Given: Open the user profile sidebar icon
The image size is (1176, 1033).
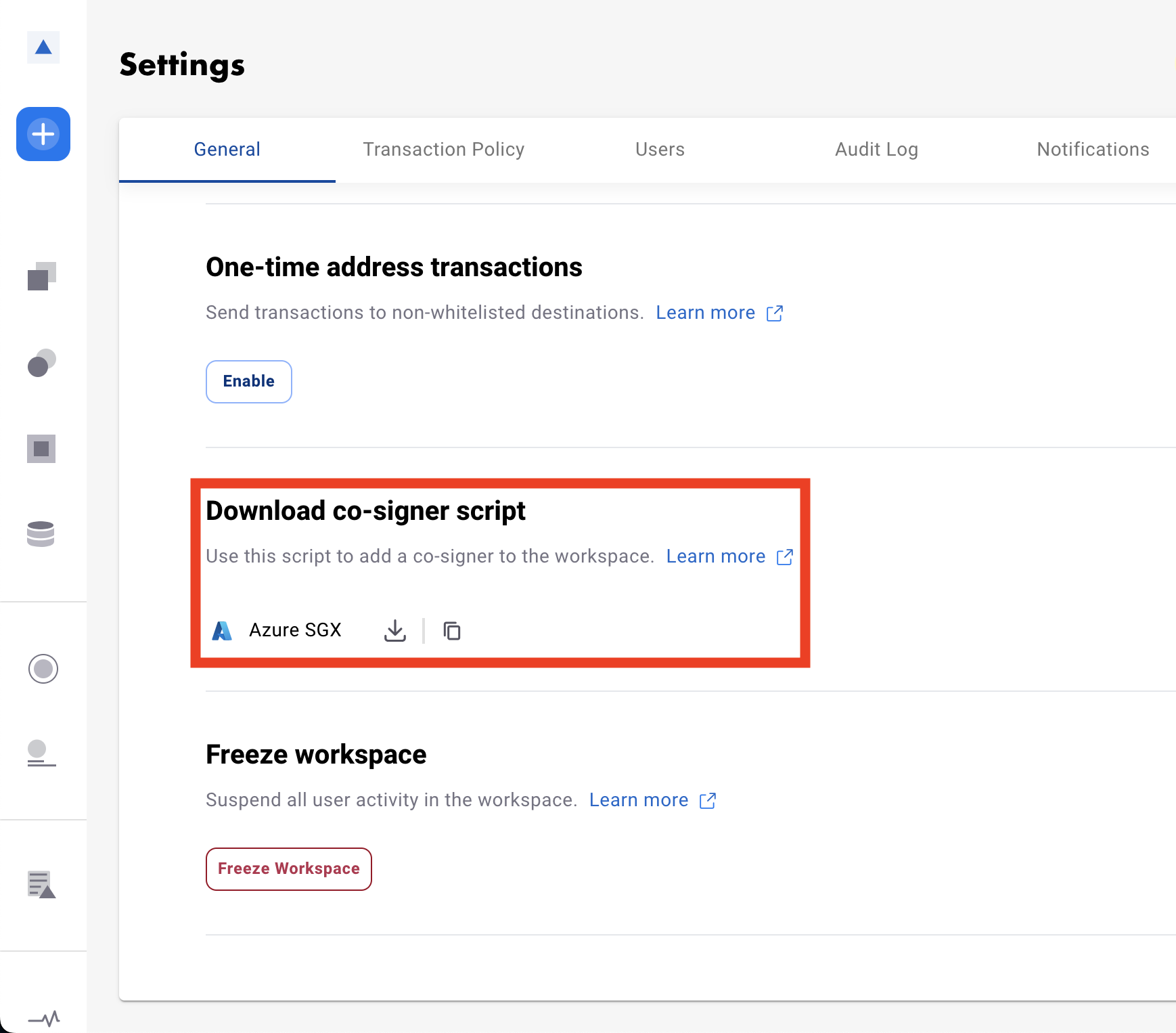Looking at the screenshot, I should pyautogui.click(x=41, y=753).
